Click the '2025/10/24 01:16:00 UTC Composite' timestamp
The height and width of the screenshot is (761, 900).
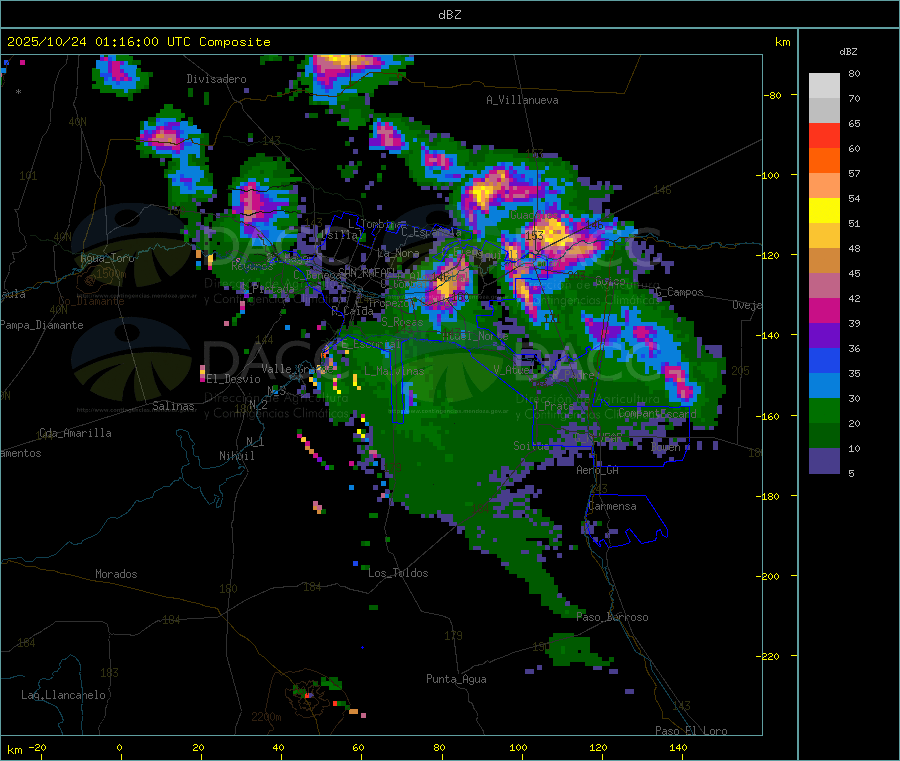pyautogui.click(x=138, y=42)
